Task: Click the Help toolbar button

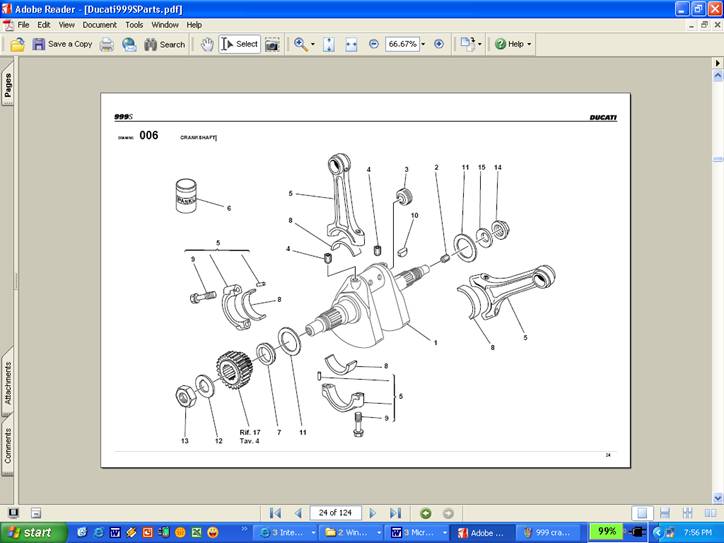Action: (509, 44)
